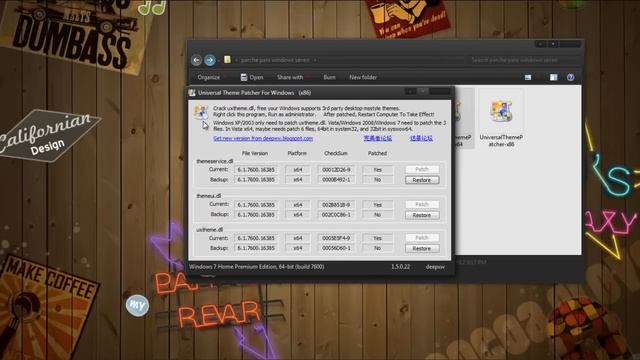Click the 'Platform' column header
This screenshot has width=640, height=360.
(297, 153)
